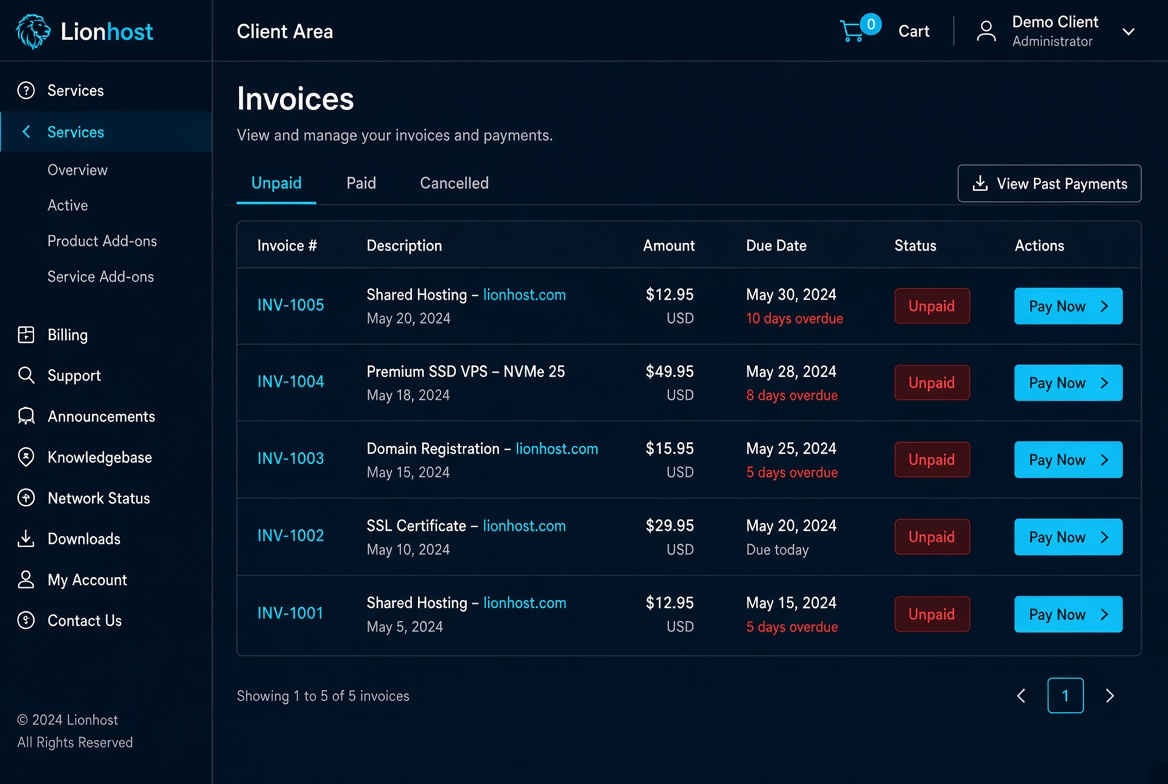Screen dimensions: 1168x784
Task: Open invoice INV-1002 link
Action: pos(291,536)
